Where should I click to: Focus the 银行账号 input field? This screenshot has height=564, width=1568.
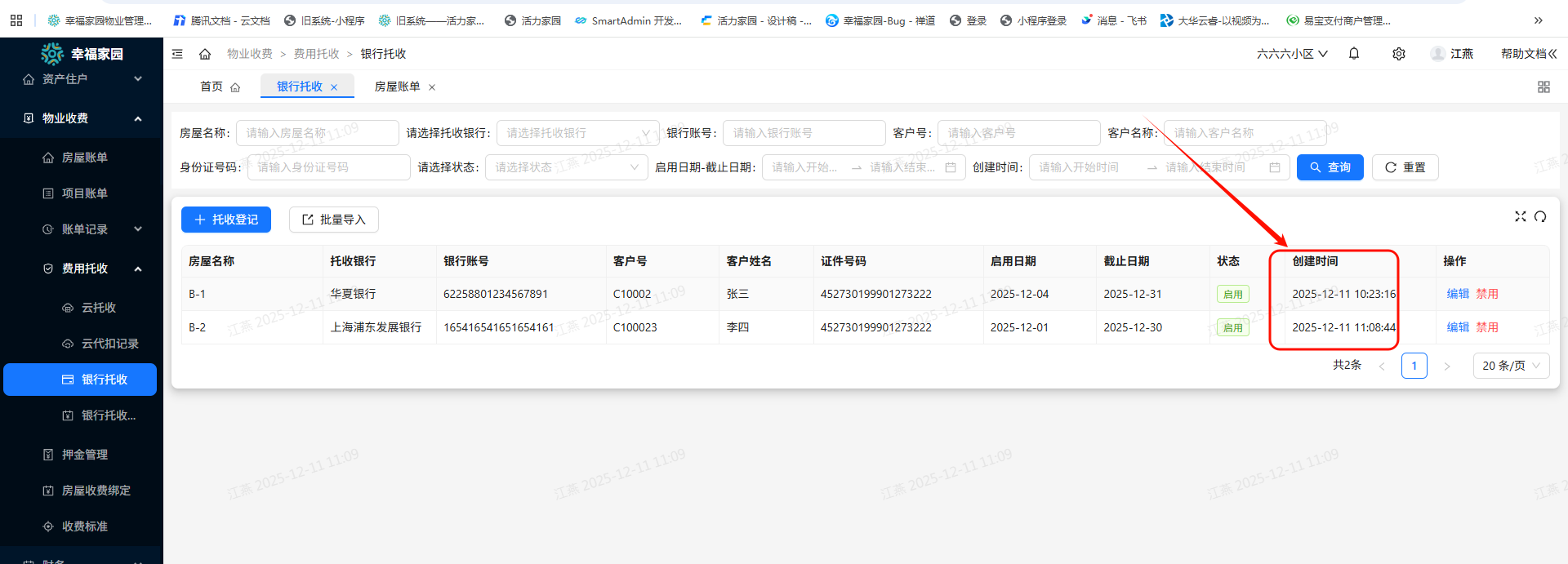[x=804, y=133]
